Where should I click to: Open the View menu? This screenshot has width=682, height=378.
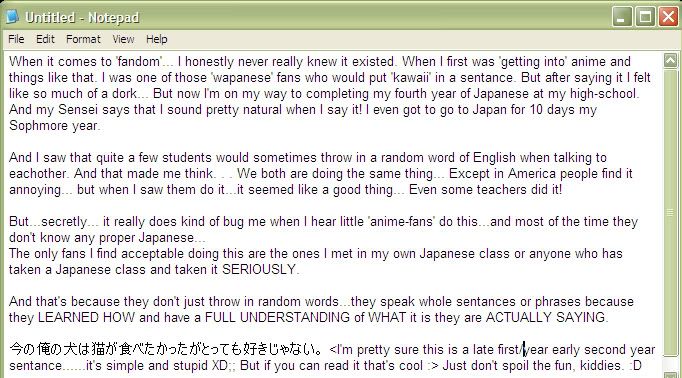tap(123, 39)
